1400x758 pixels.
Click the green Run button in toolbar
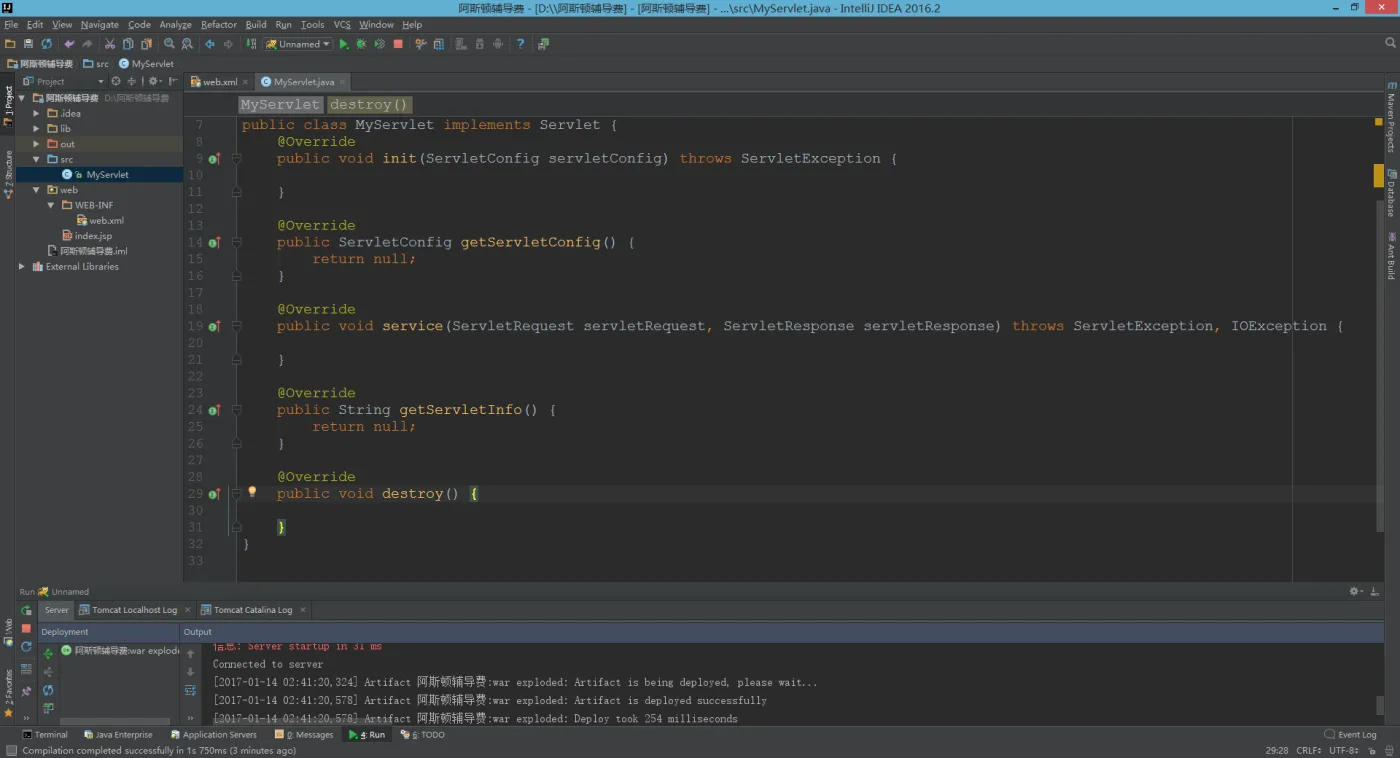pos(344,44)
